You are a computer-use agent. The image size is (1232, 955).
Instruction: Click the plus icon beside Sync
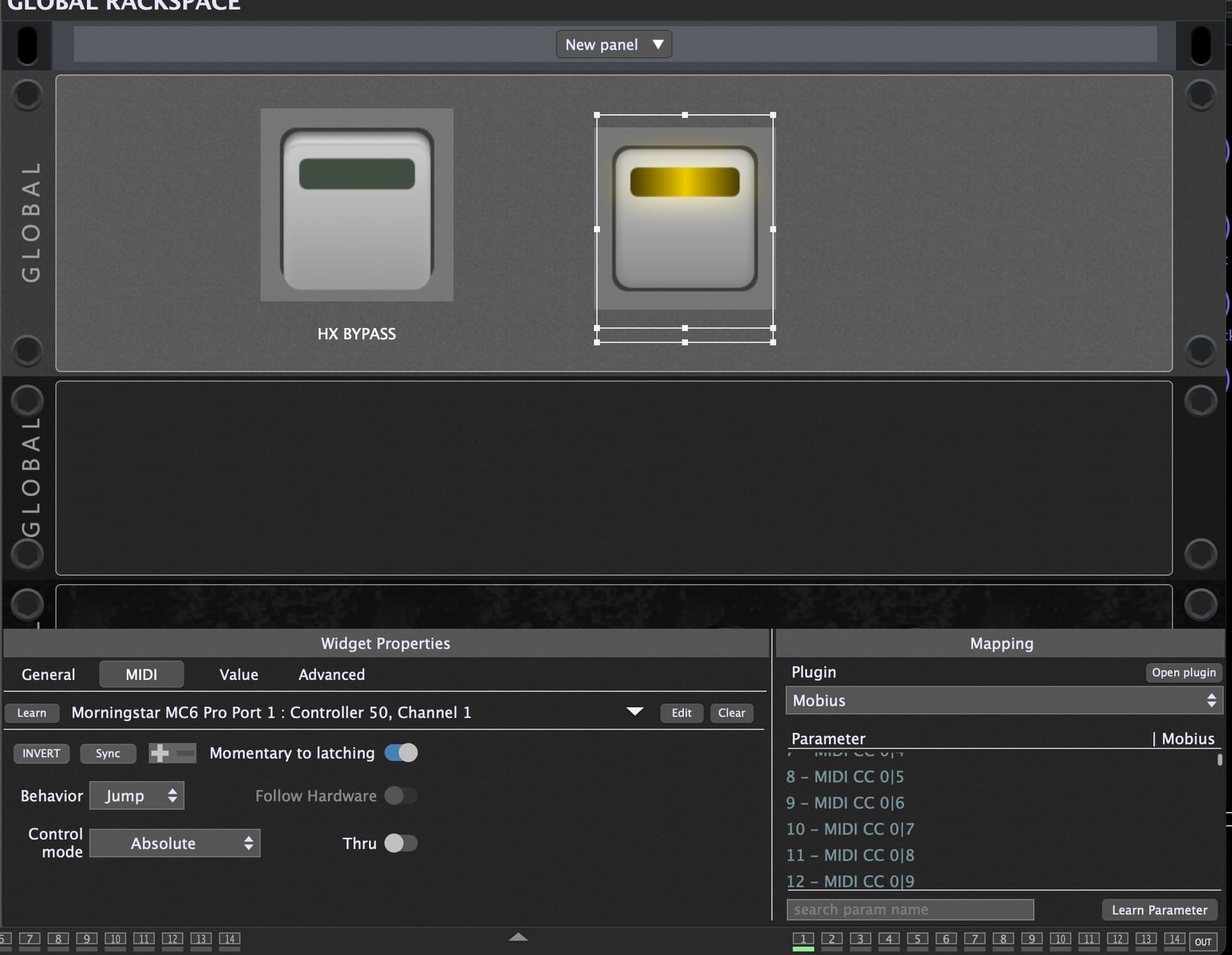160,753
